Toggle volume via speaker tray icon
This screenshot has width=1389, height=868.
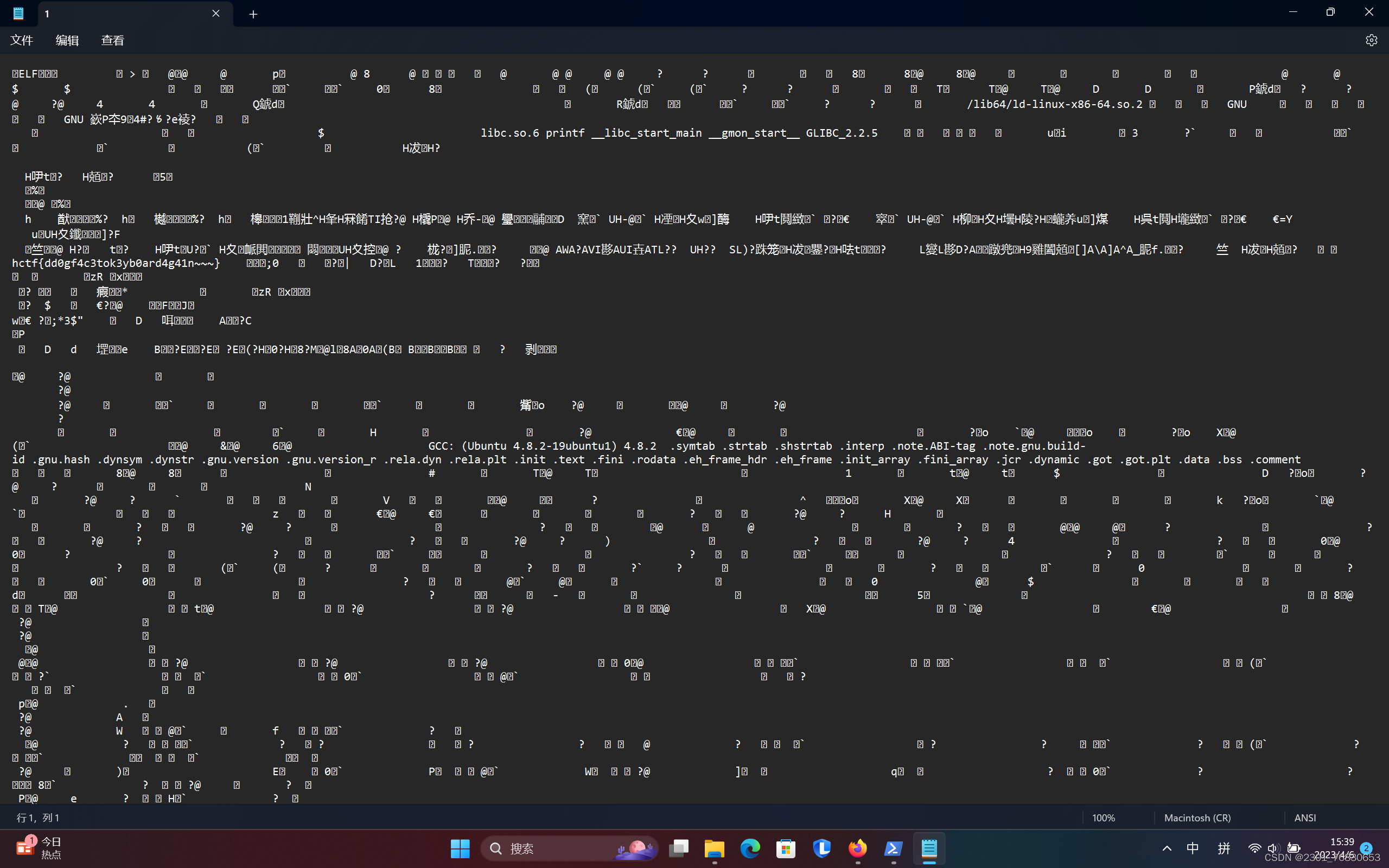(x=1273, y=848)
